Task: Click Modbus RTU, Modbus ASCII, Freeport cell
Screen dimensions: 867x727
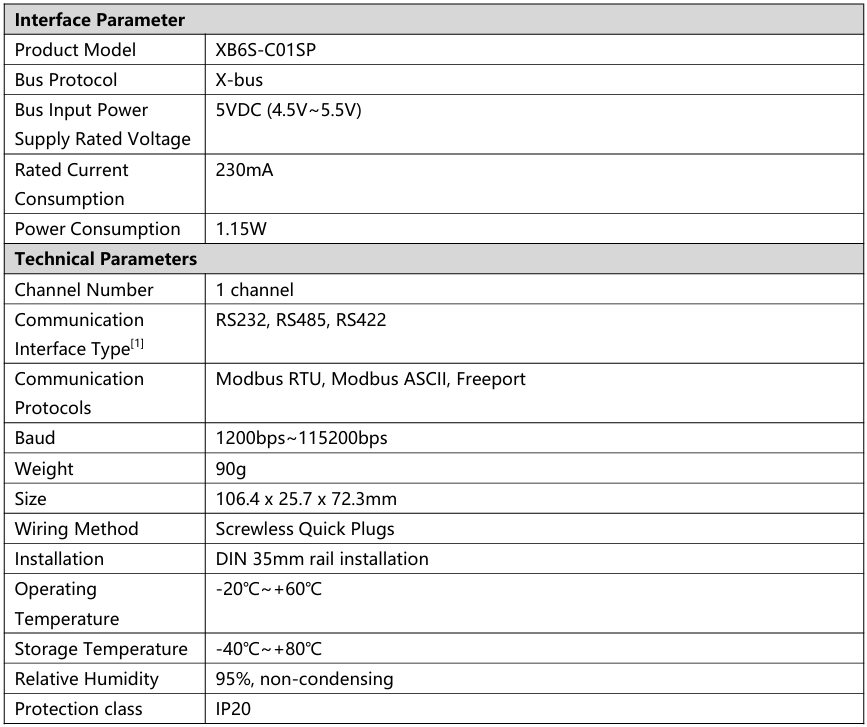Action: pos(534,393)
